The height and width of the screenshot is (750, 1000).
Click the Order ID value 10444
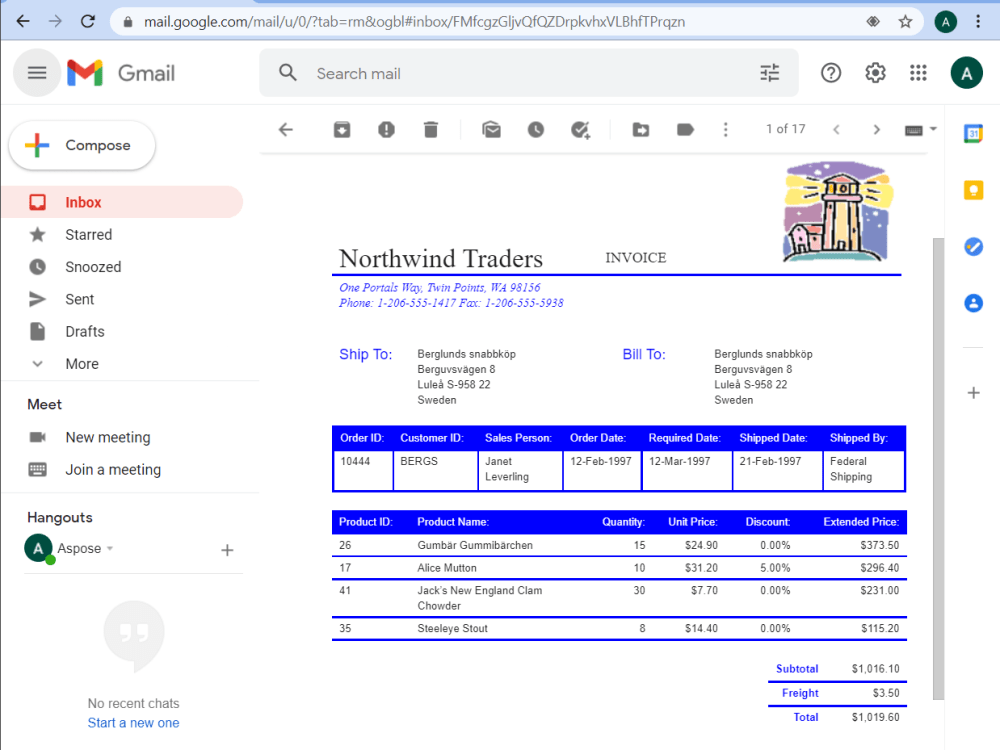pyautogui.click(x=355, y=461)
